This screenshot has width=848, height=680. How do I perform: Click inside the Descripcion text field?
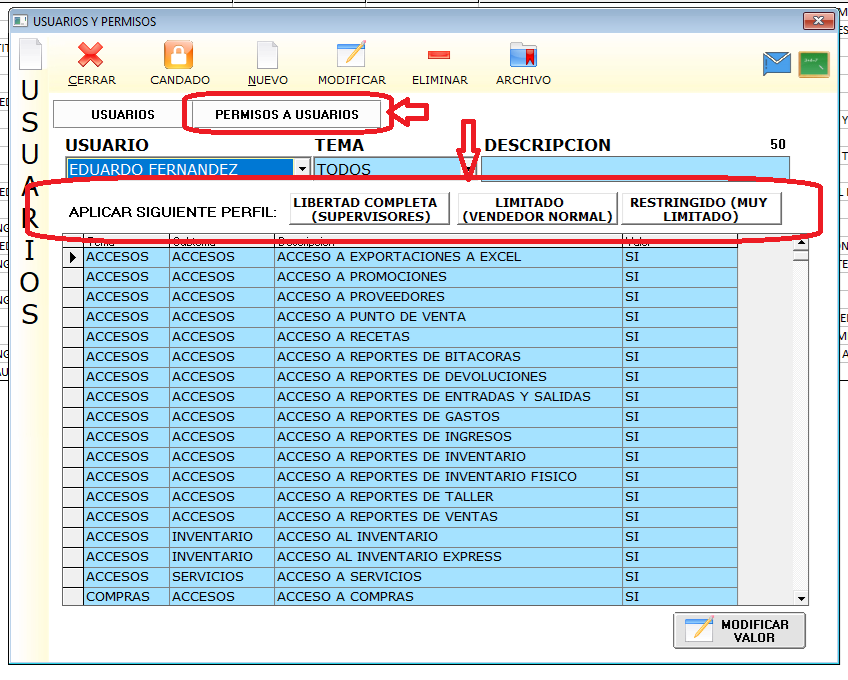click(x=635, y=169)
